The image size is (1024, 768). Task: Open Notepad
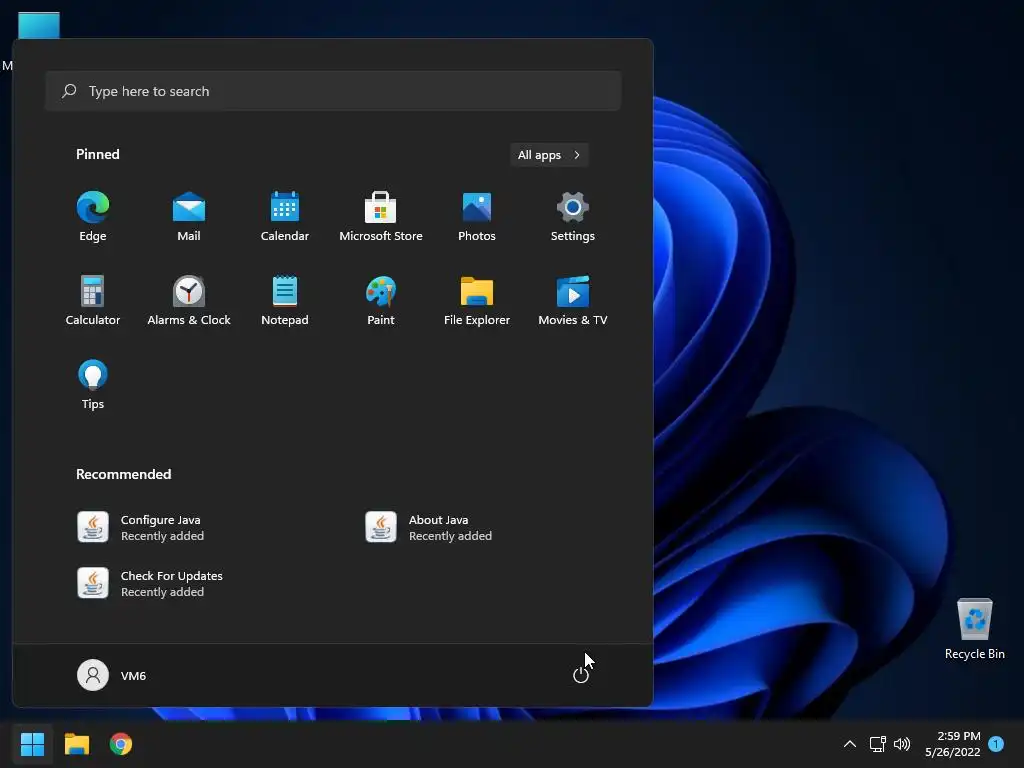pos(285,300)
